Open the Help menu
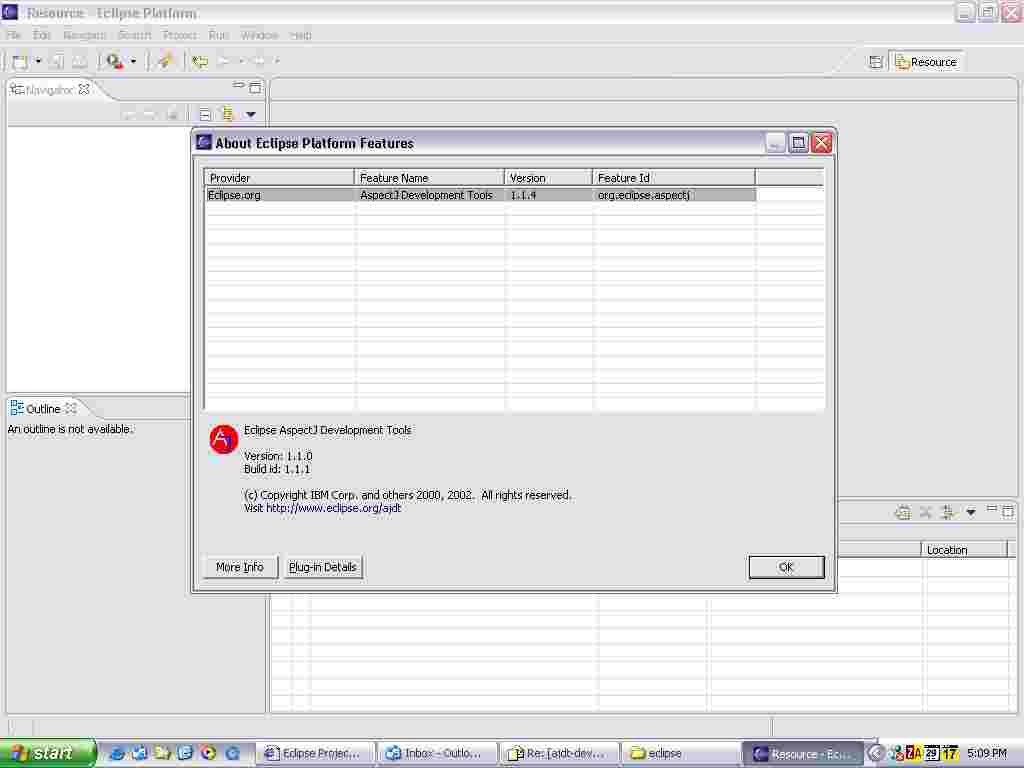Screen dimensions: 1024x768 [x=300, y=35]
